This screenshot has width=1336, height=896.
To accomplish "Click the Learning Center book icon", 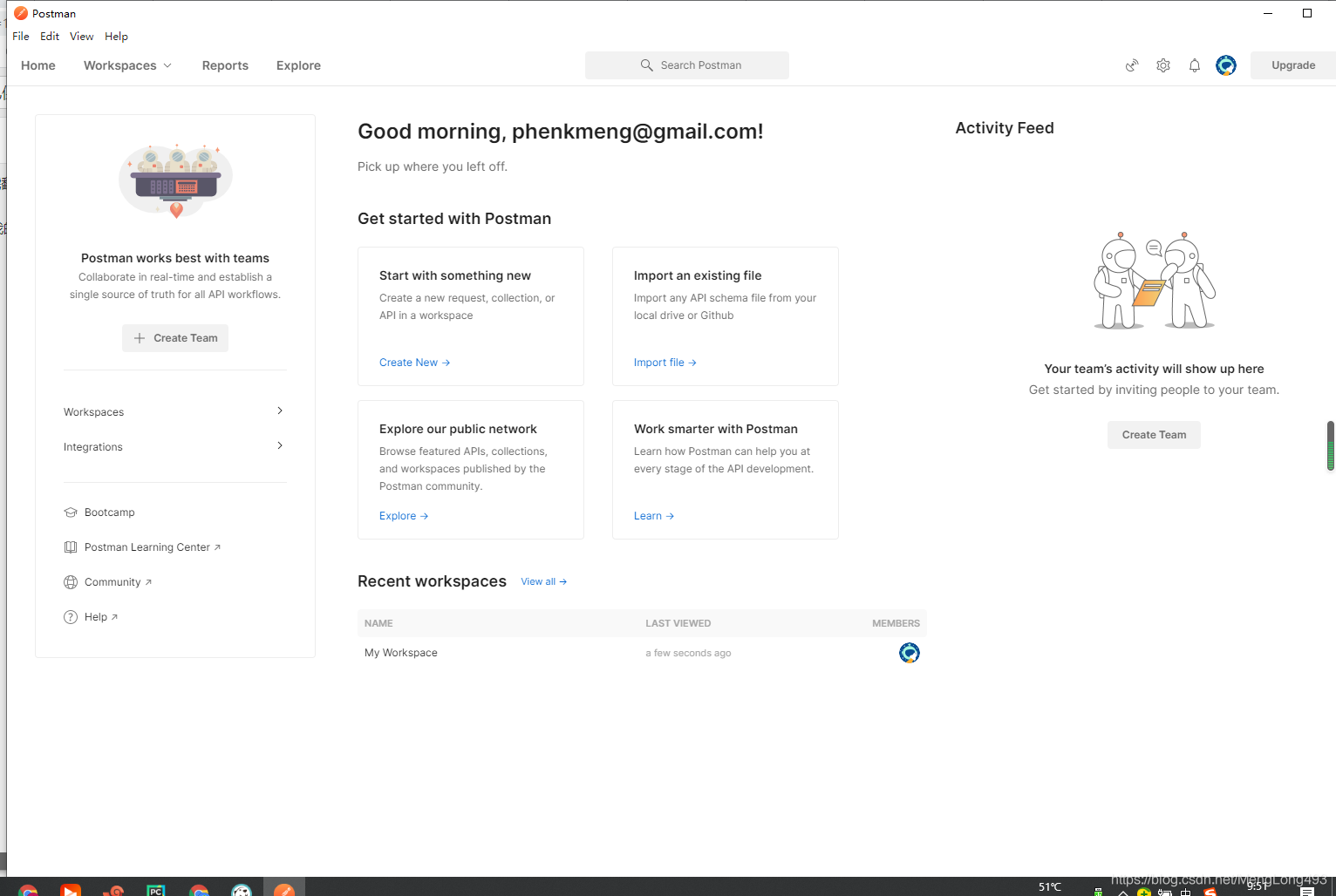I will point(71,547).
